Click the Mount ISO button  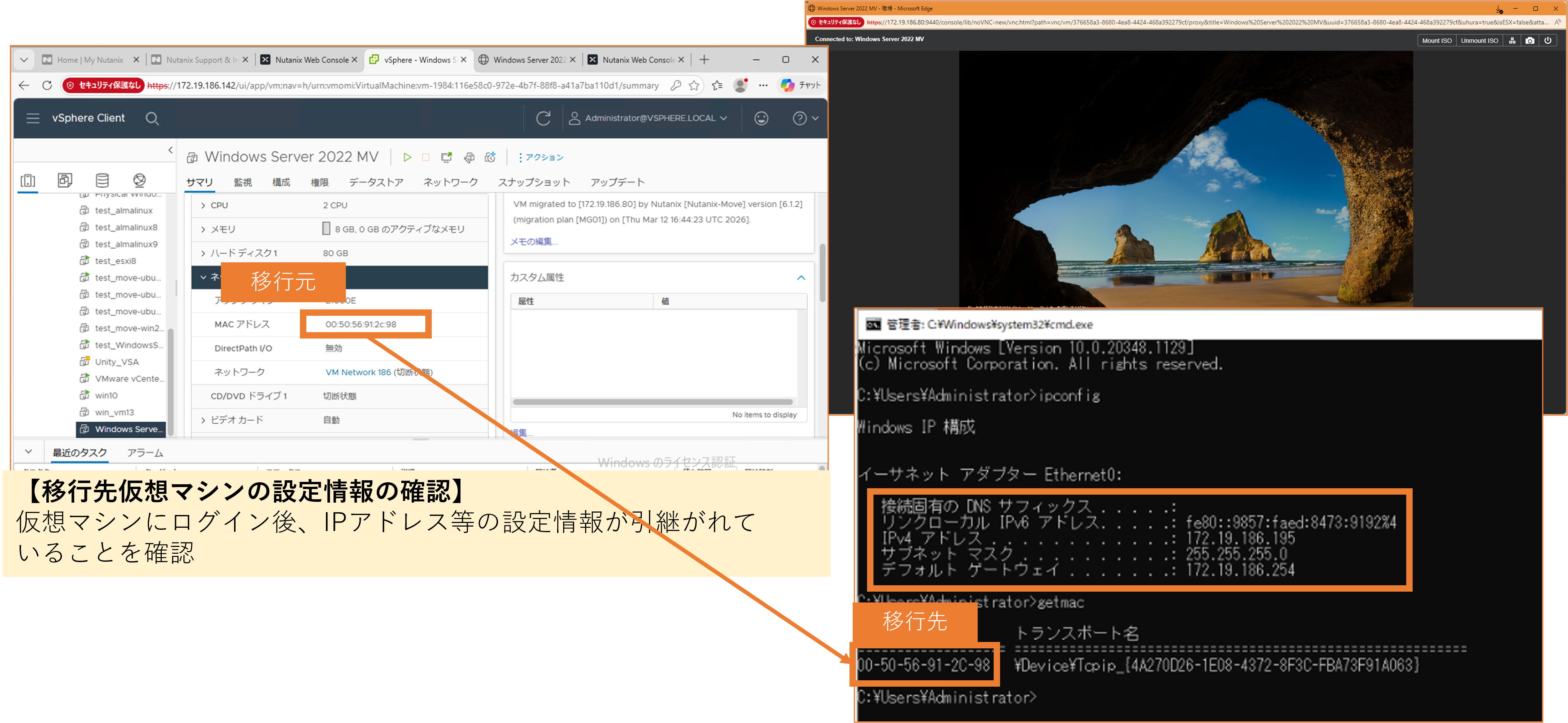coord(1437,41)
